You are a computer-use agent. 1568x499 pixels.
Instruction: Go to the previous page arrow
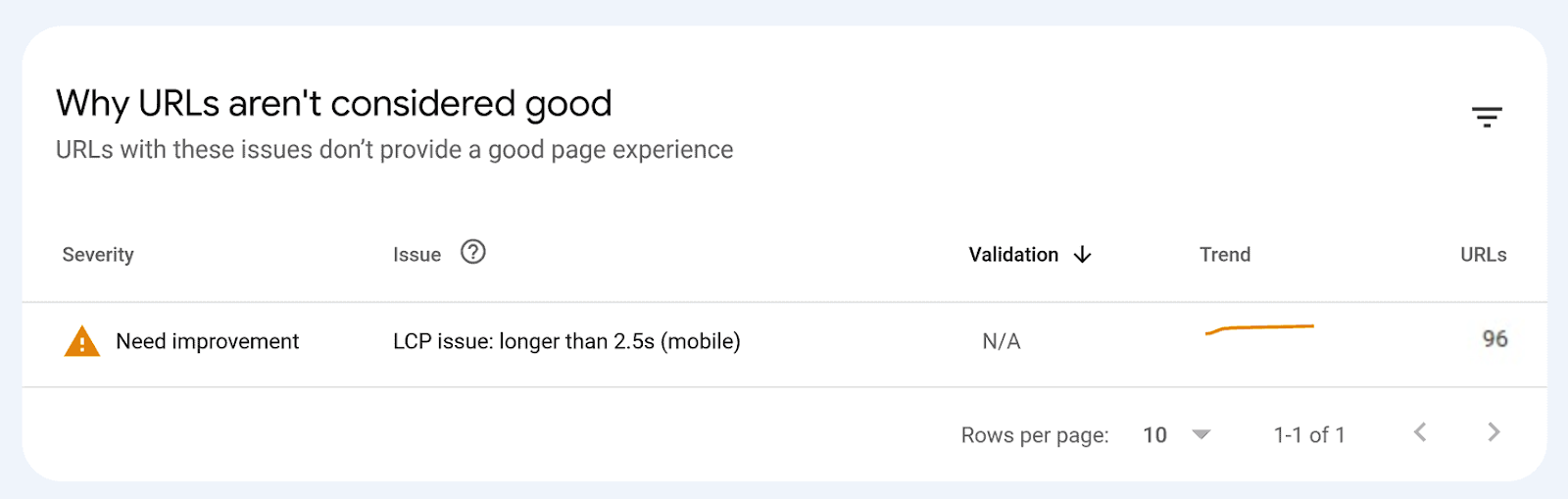point(1420,432)
